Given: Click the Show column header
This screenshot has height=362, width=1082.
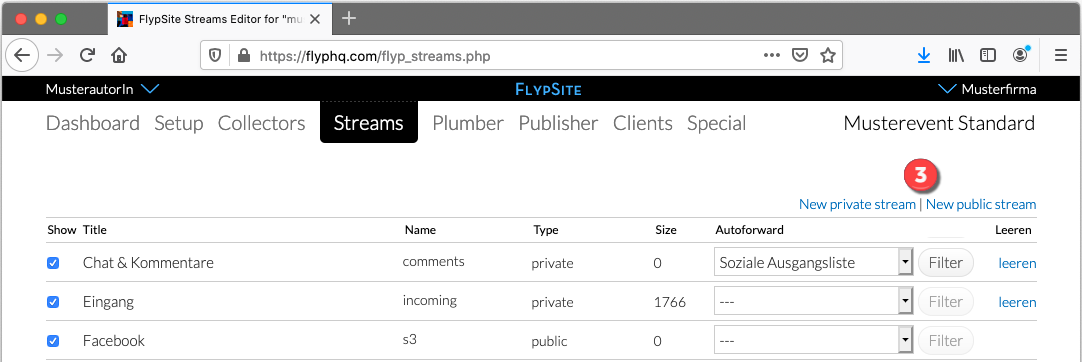Looking at the screenshot, I should (x=61, y=230).
